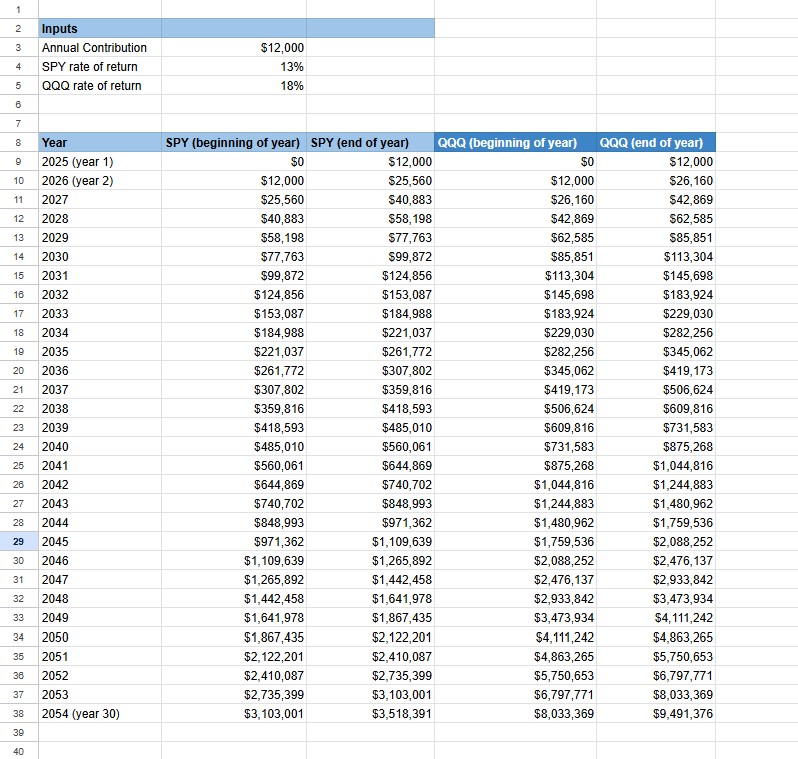This screenshot has width=798, height=759.
Task: Select the QQQ (beginning of year) header
Action: pyautogui.click(x=515, y=143)
